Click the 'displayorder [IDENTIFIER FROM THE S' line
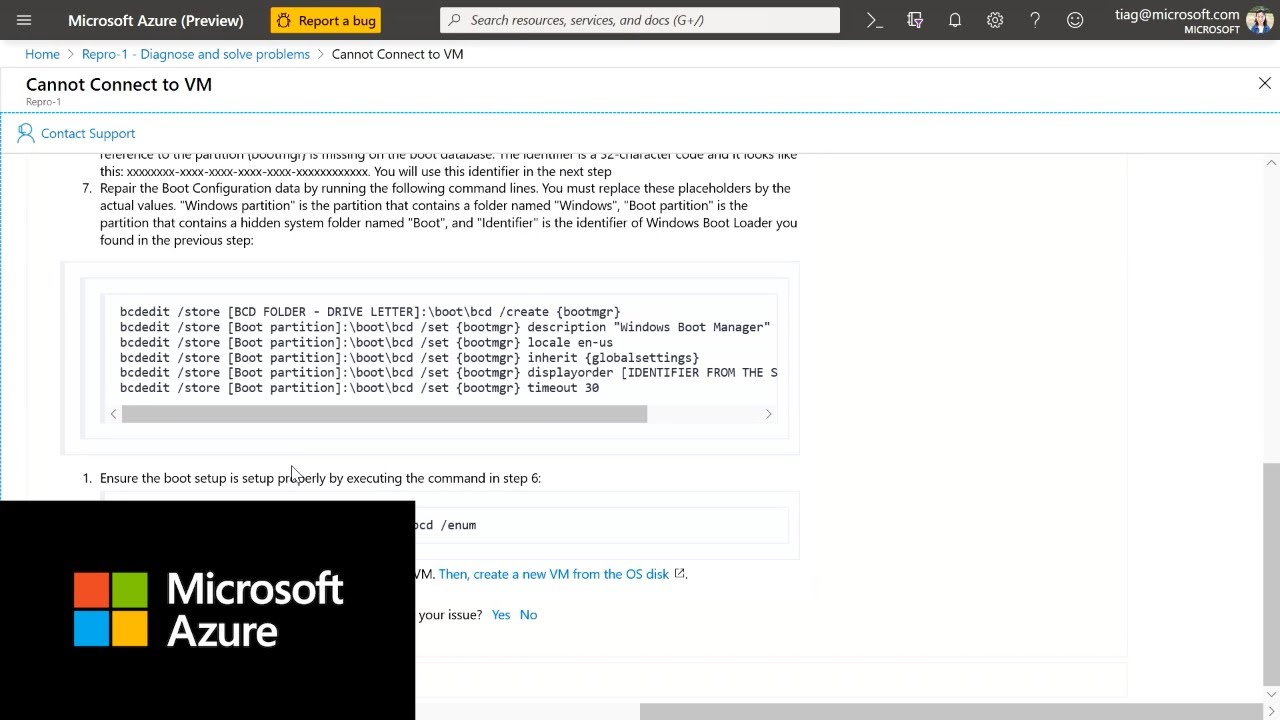 pos(448,372)
